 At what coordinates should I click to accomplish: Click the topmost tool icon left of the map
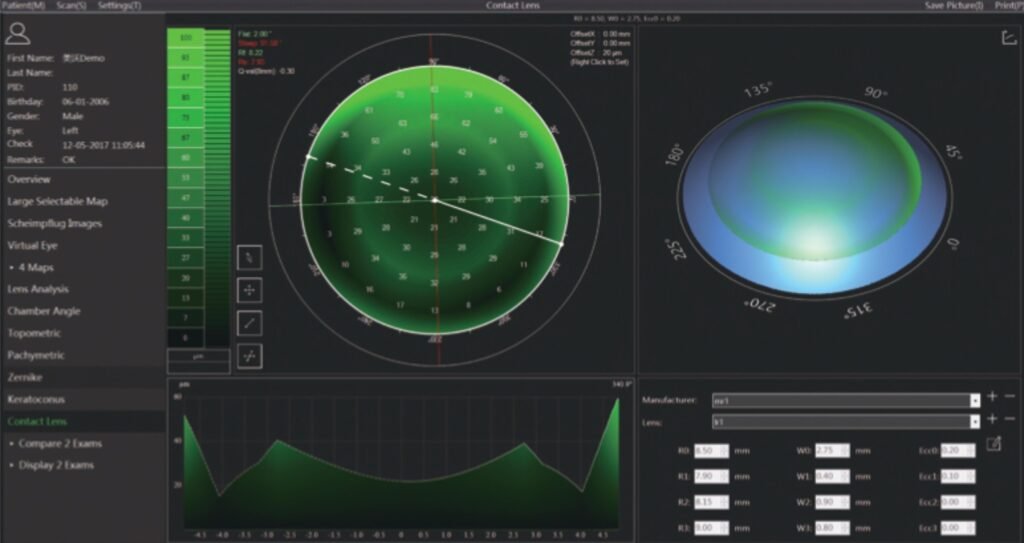(249, 257)
